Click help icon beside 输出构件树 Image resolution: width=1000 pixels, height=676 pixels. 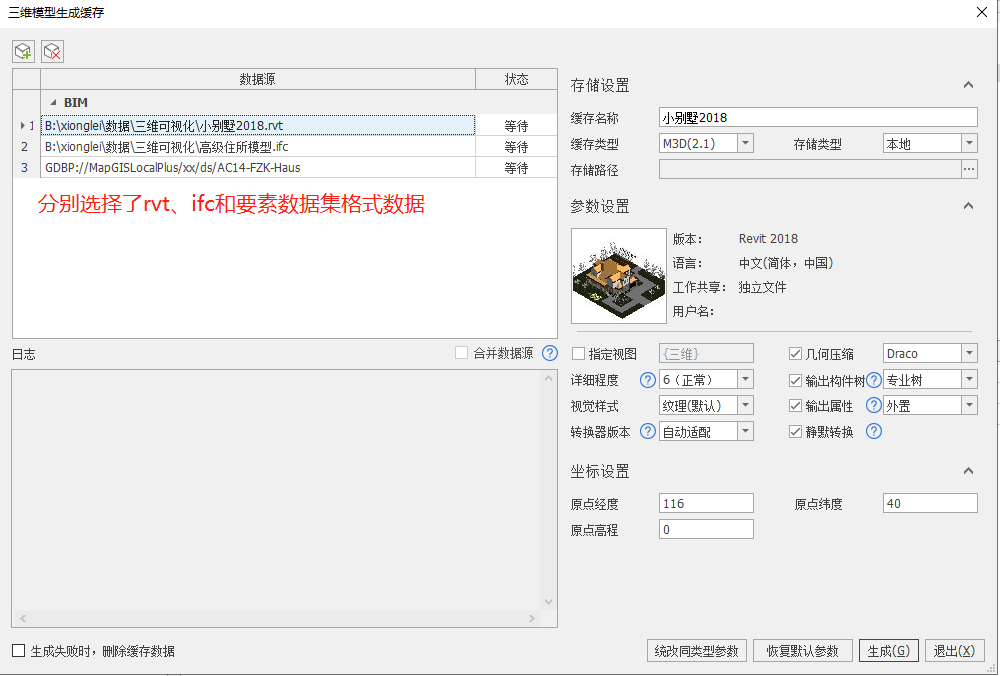873,380
